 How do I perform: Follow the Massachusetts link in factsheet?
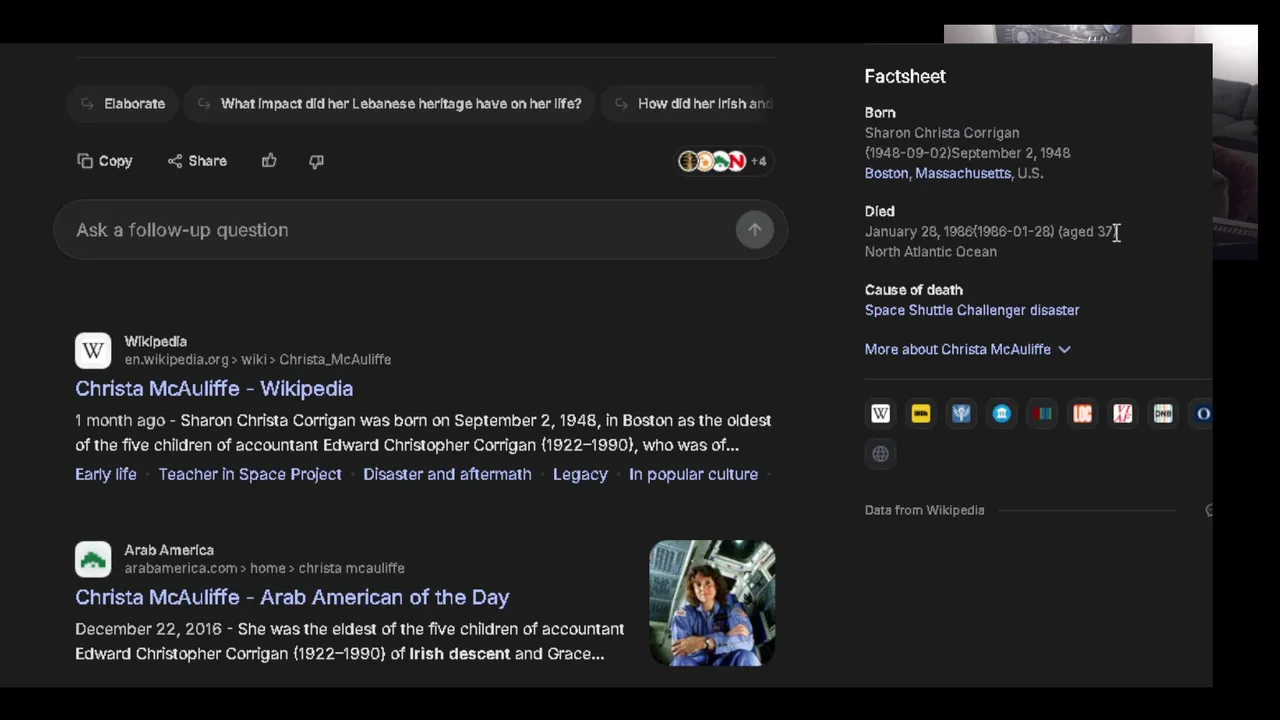click(x=963, y=173)
